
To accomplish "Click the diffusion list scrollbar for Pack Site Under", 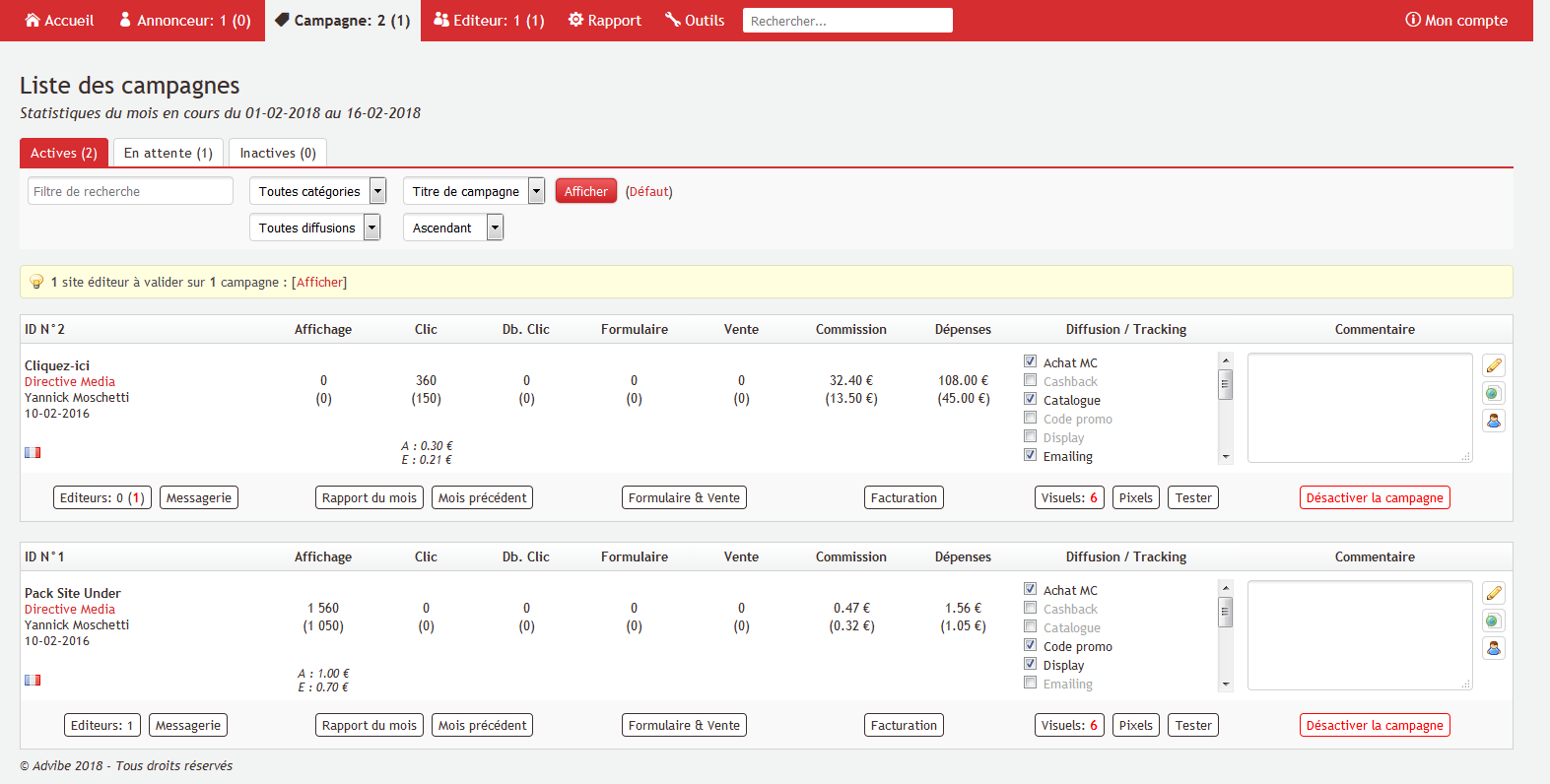I will (x=1226, y=635).
